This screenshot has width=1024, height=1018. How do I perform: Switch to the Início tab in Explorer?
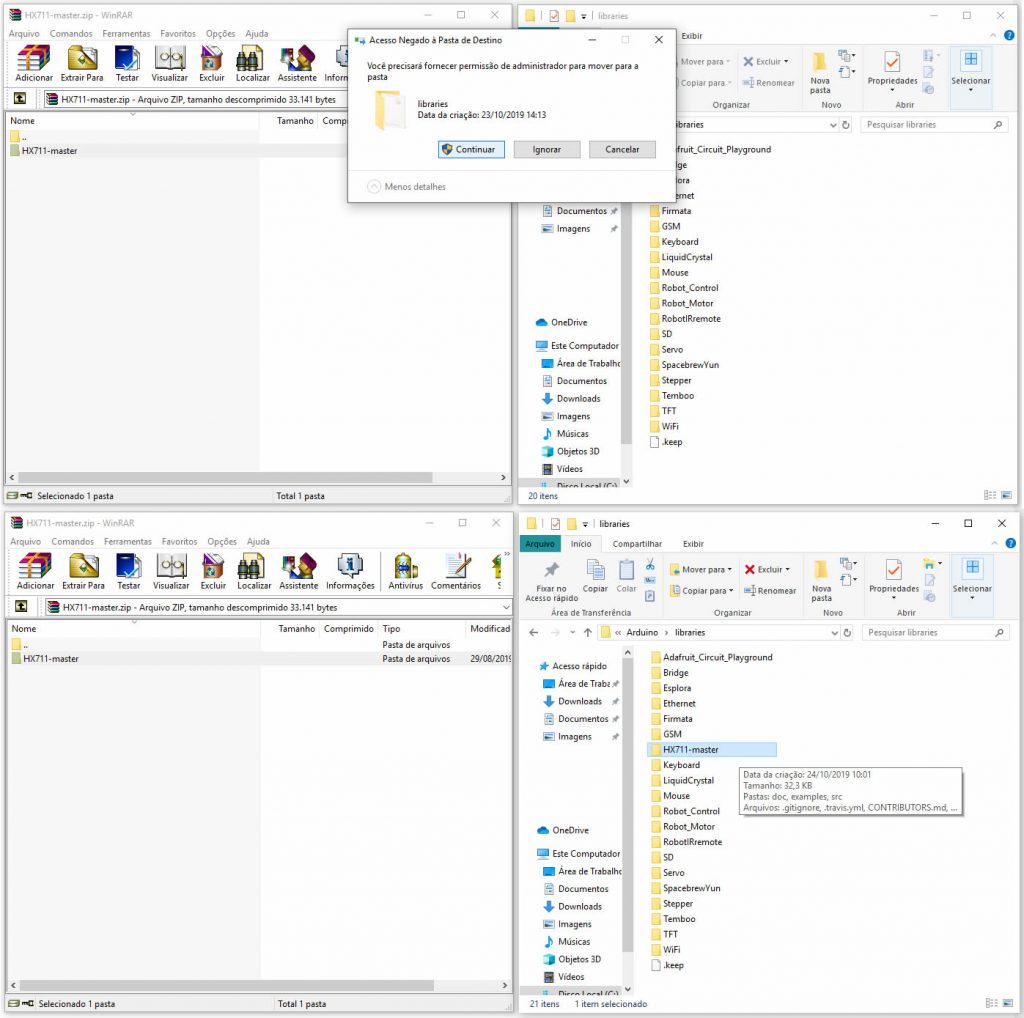[x=581, y=543]
